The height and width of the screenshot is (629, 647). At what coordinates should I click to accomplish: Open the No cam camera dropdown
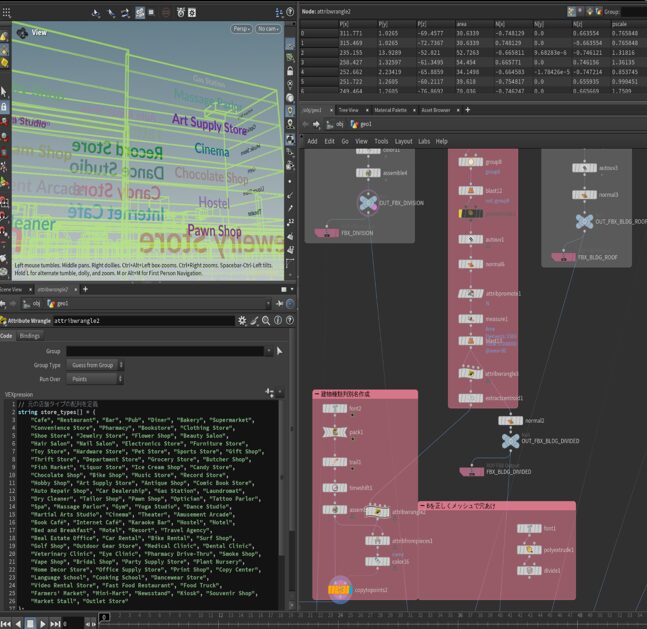click(268, 29)
